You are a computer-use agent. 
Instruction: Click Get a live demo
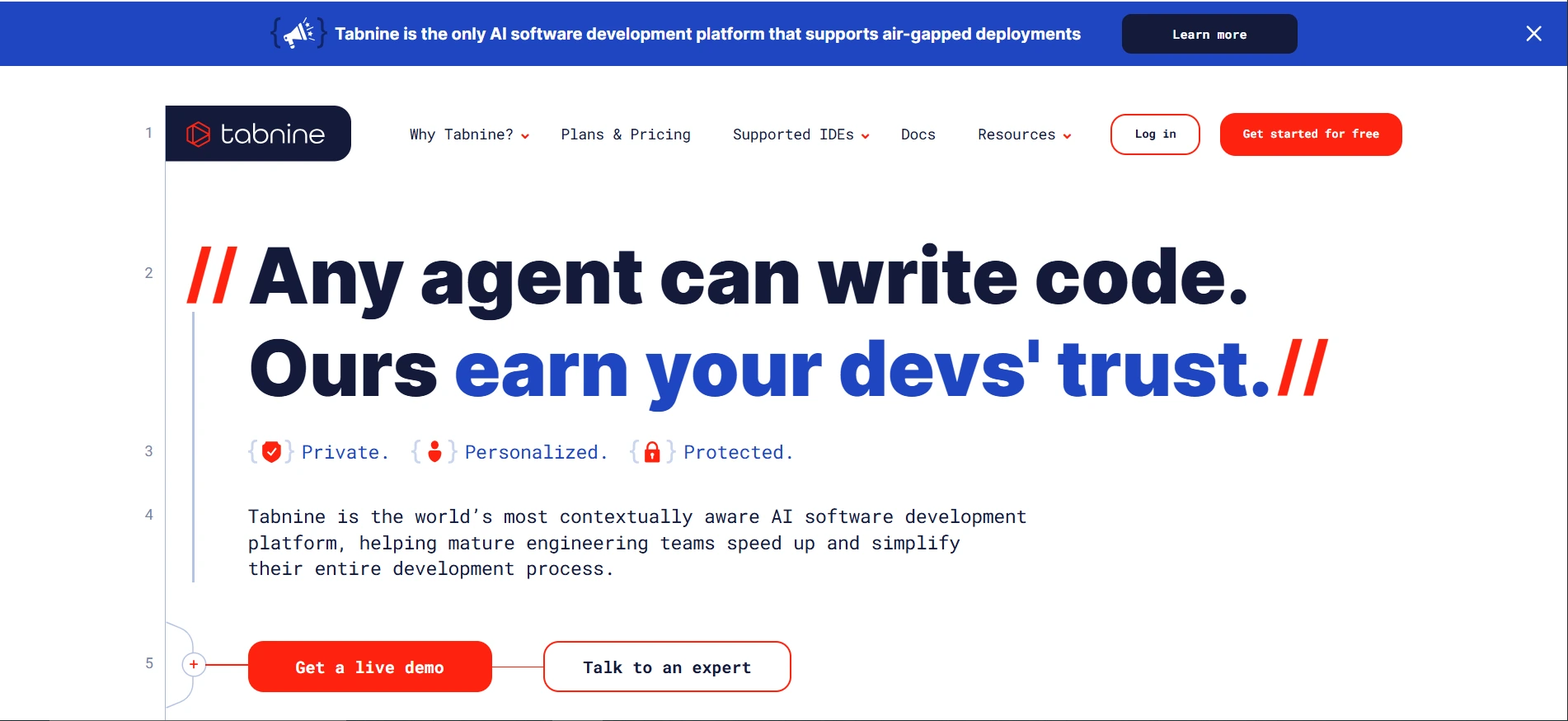[x=370, y=667]
